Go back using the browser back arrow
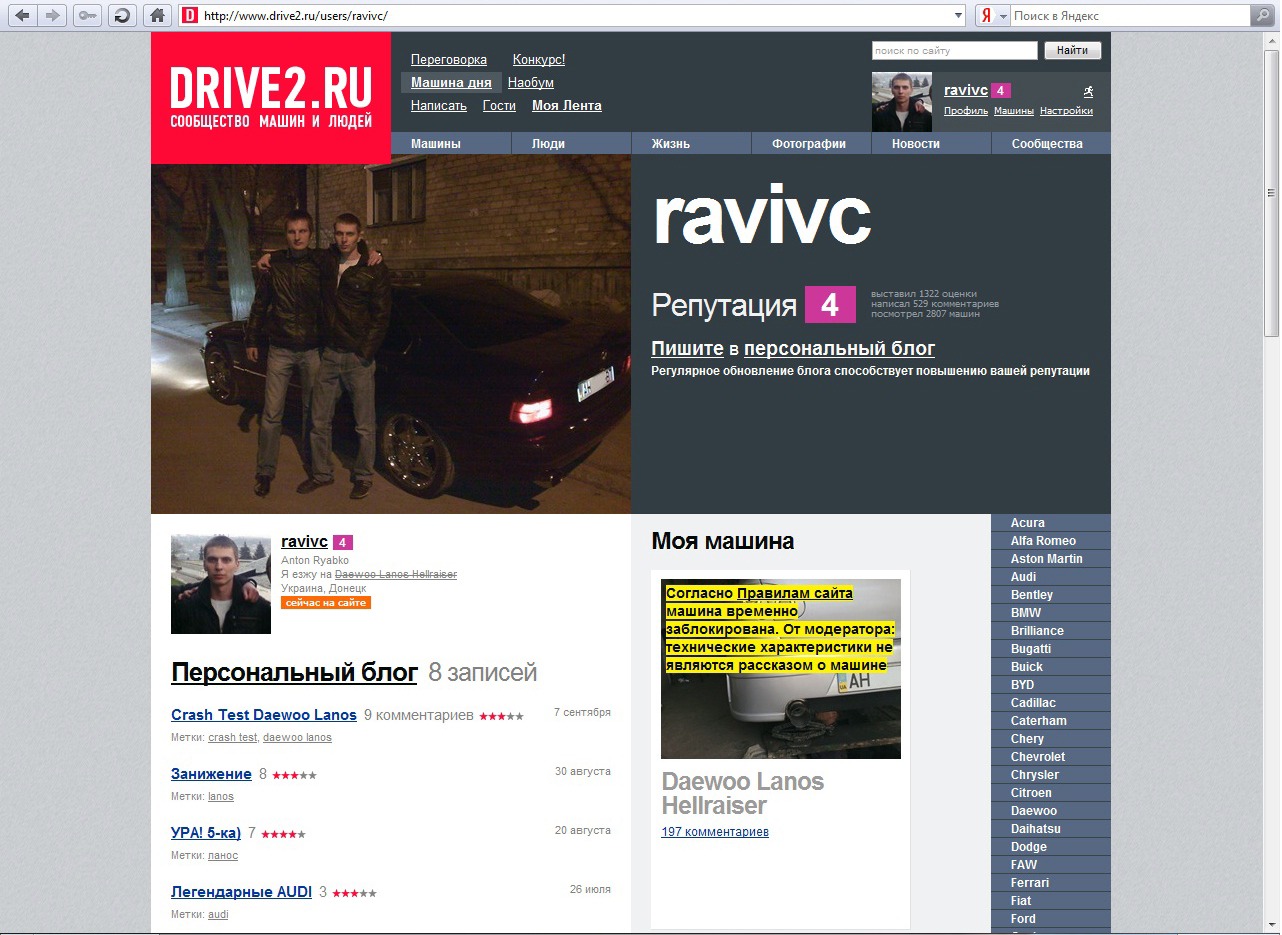1282x935 pixels. (22, 15)
